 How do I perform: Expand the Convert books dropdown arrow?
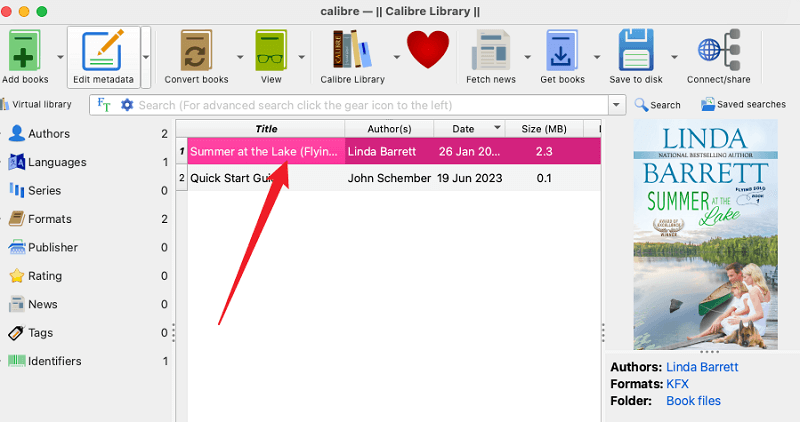point(240,57)
